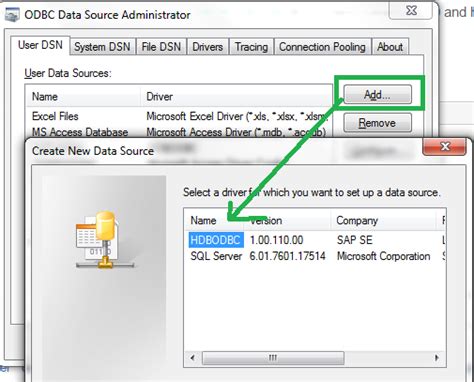
Task: Click the horizontal scrollbar thumb in driver list
Action: (x=273, y=358)
